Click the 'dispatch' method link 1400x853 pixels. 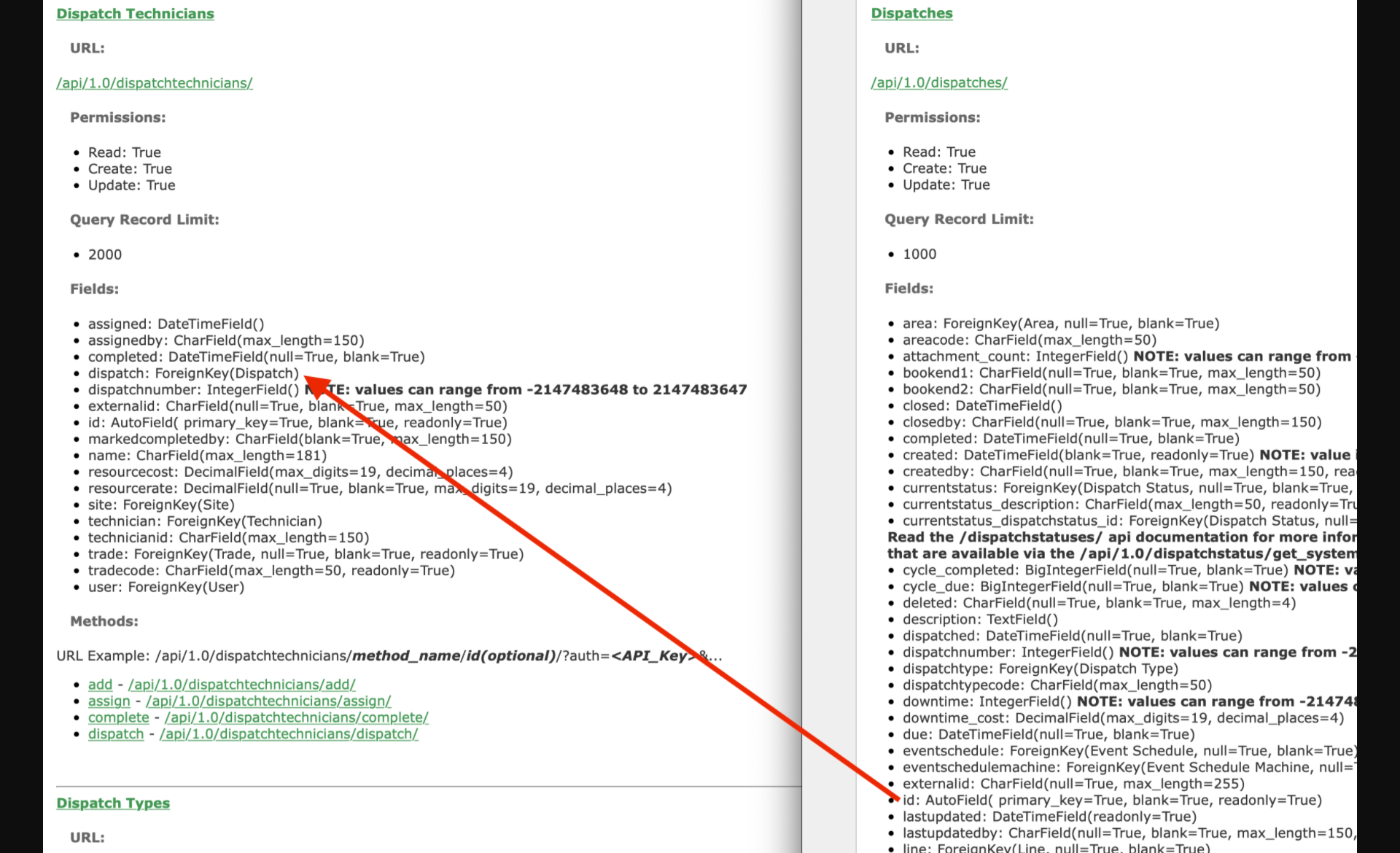116,734
